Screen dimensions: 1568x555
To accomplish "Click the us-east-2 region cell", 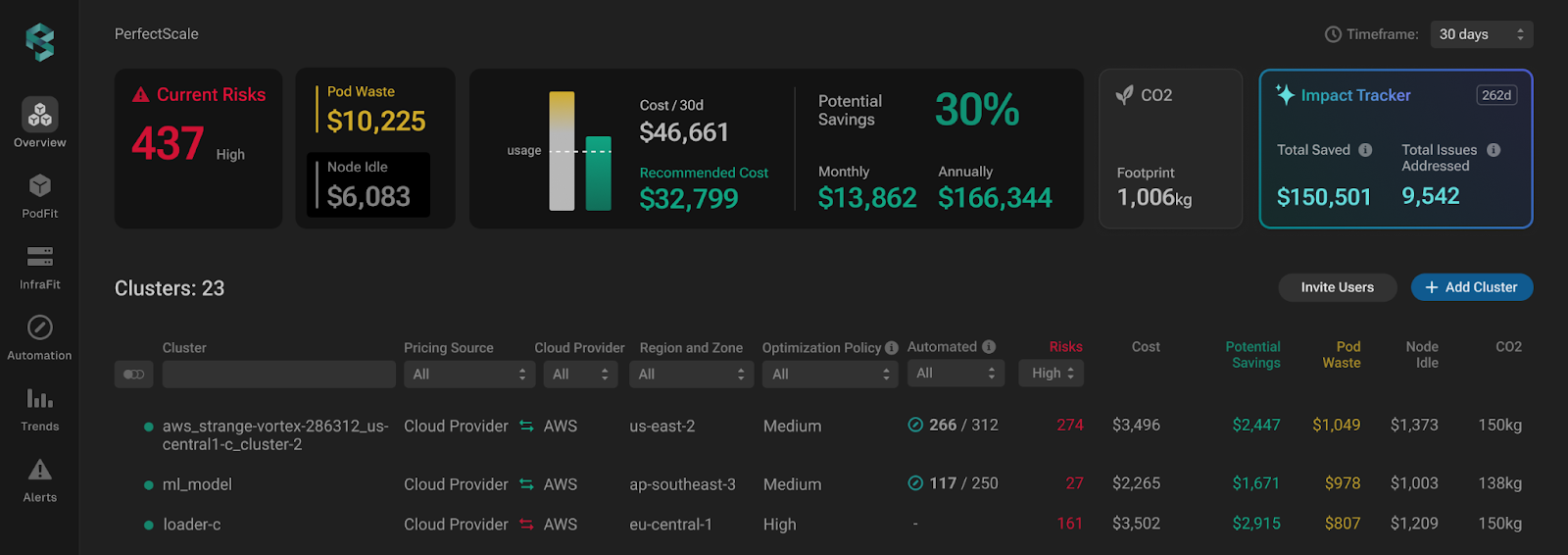I will coord(662,427).
